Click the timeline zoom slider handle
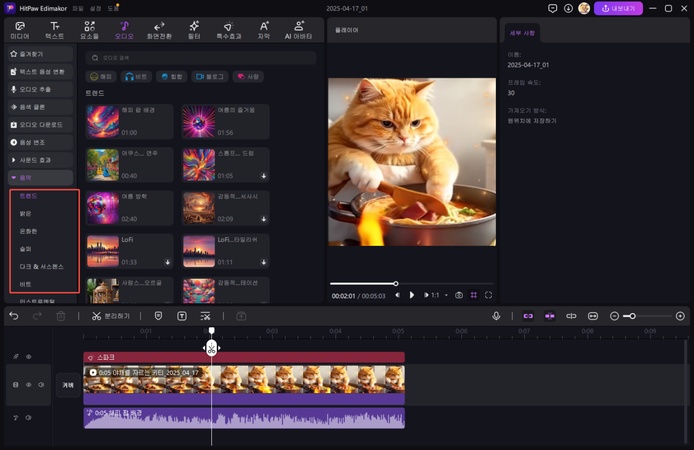The height and width of the screenshot is (450, 694). point(631,316)
